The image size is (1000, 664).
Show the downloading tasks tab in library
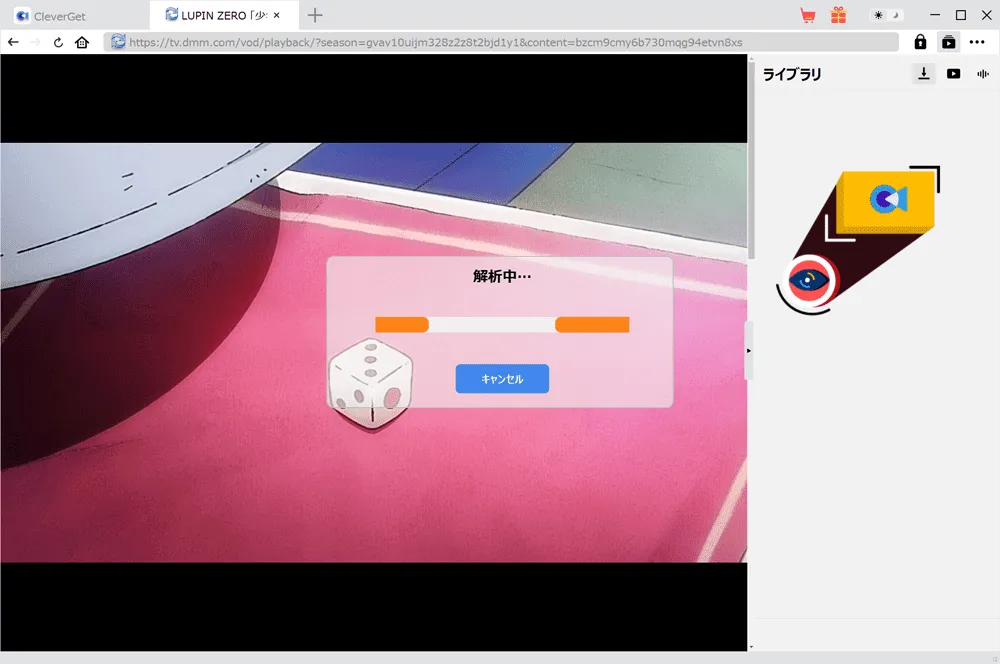click(x=923, y=74)
